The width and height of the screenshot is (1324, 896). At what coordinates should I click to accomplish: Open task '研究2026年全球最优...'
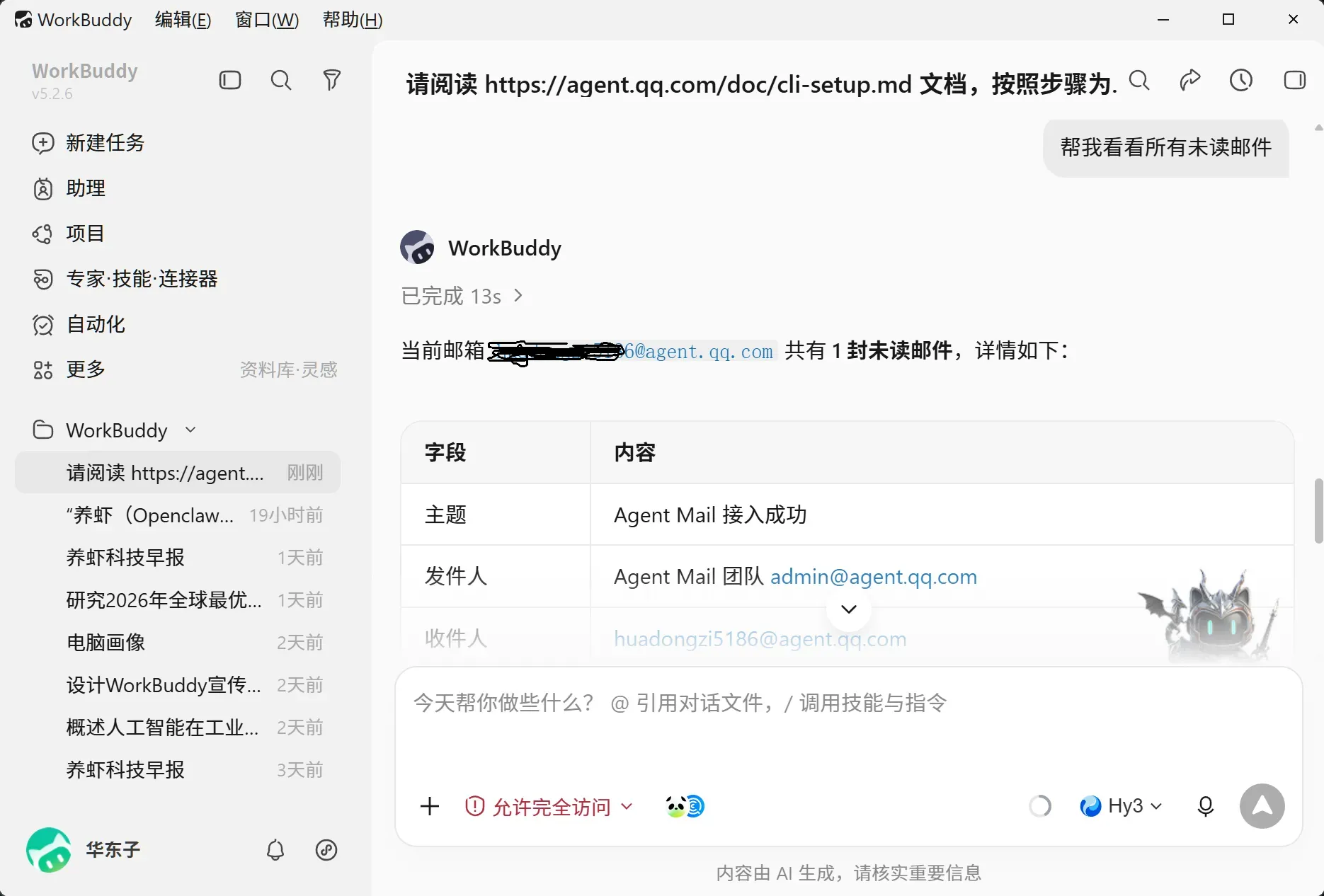(178, 600)
